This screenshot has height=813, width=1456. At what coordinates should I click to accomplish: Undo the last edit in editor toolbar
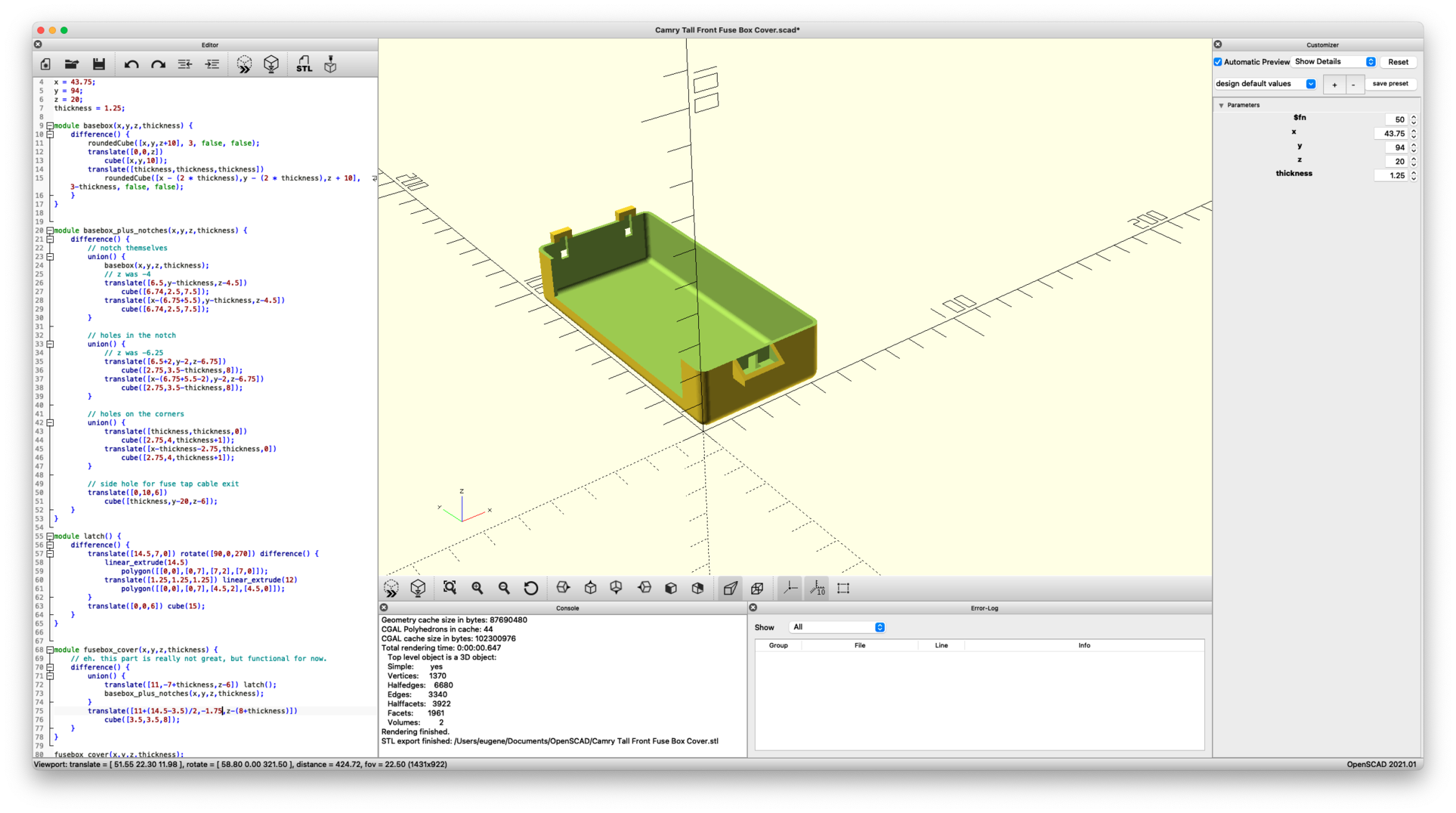tap(131, 64)
